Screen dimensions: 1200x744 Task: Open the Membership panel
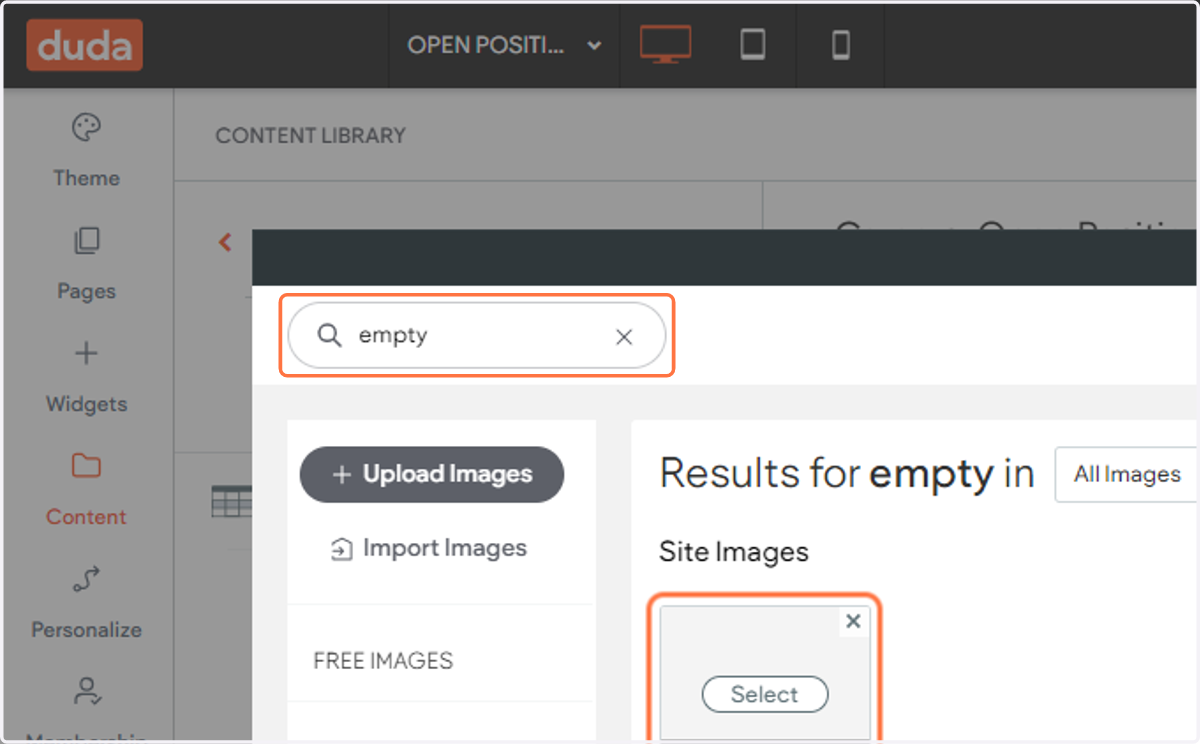[x=86, y=710]
